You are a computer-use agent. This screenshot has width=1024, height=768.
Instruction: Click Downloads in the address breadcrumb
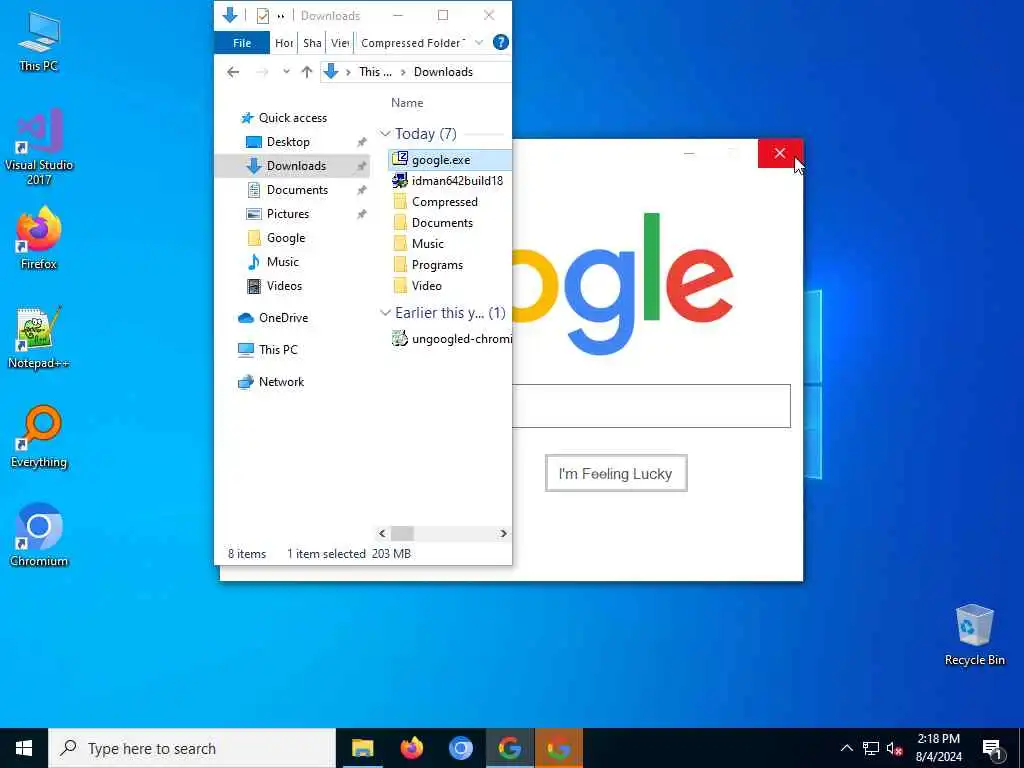pyautogui.click(x=443, y=72)
